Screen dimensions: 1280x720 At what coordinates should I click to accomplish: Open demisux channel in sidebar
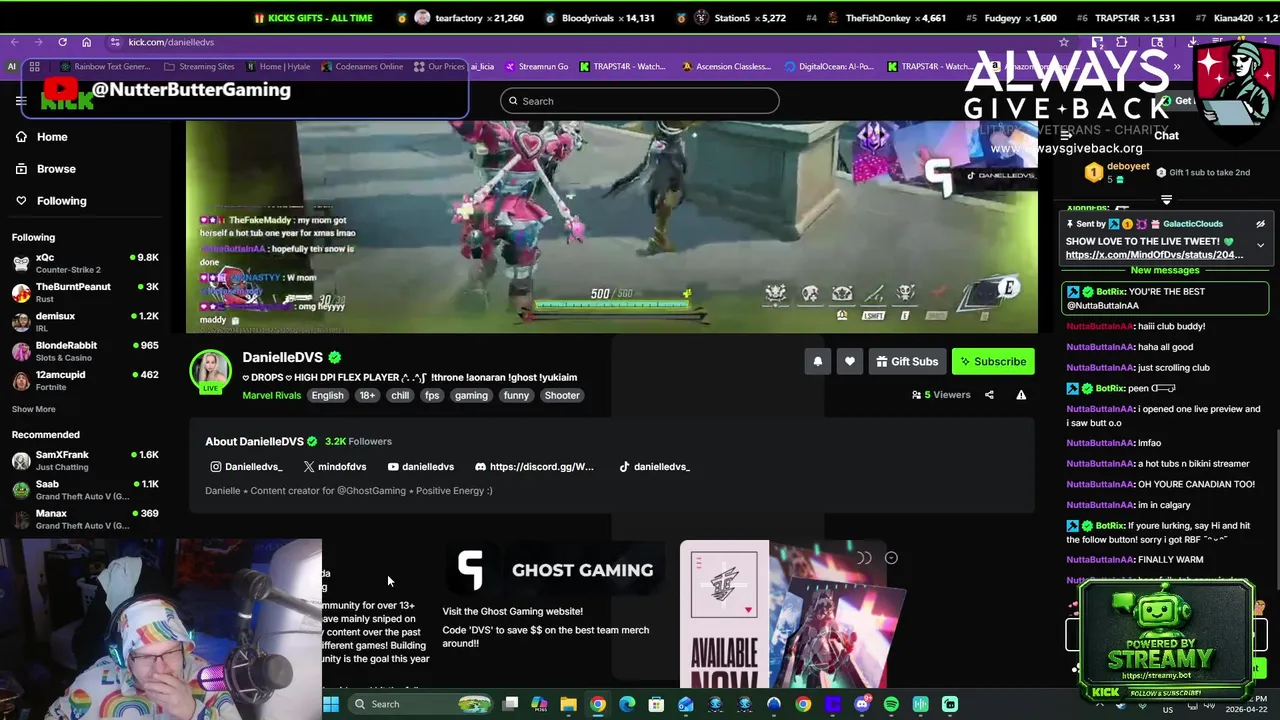coord(85,321)
